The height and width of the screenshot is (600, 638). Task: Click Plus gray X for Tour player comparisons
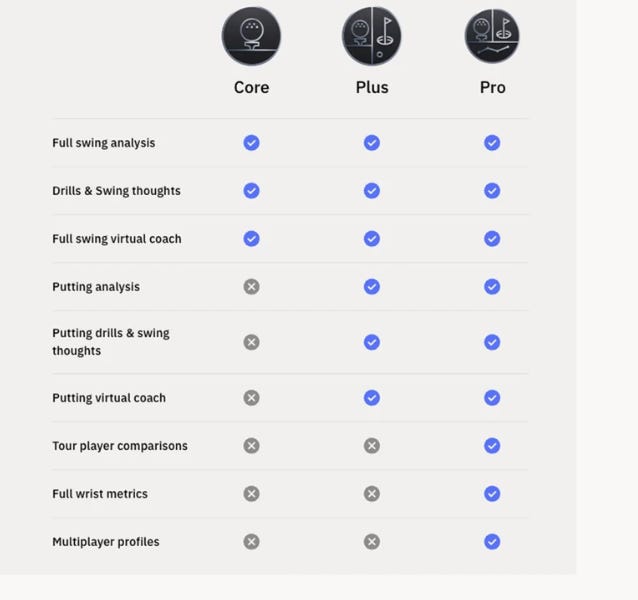coord(372,446)
